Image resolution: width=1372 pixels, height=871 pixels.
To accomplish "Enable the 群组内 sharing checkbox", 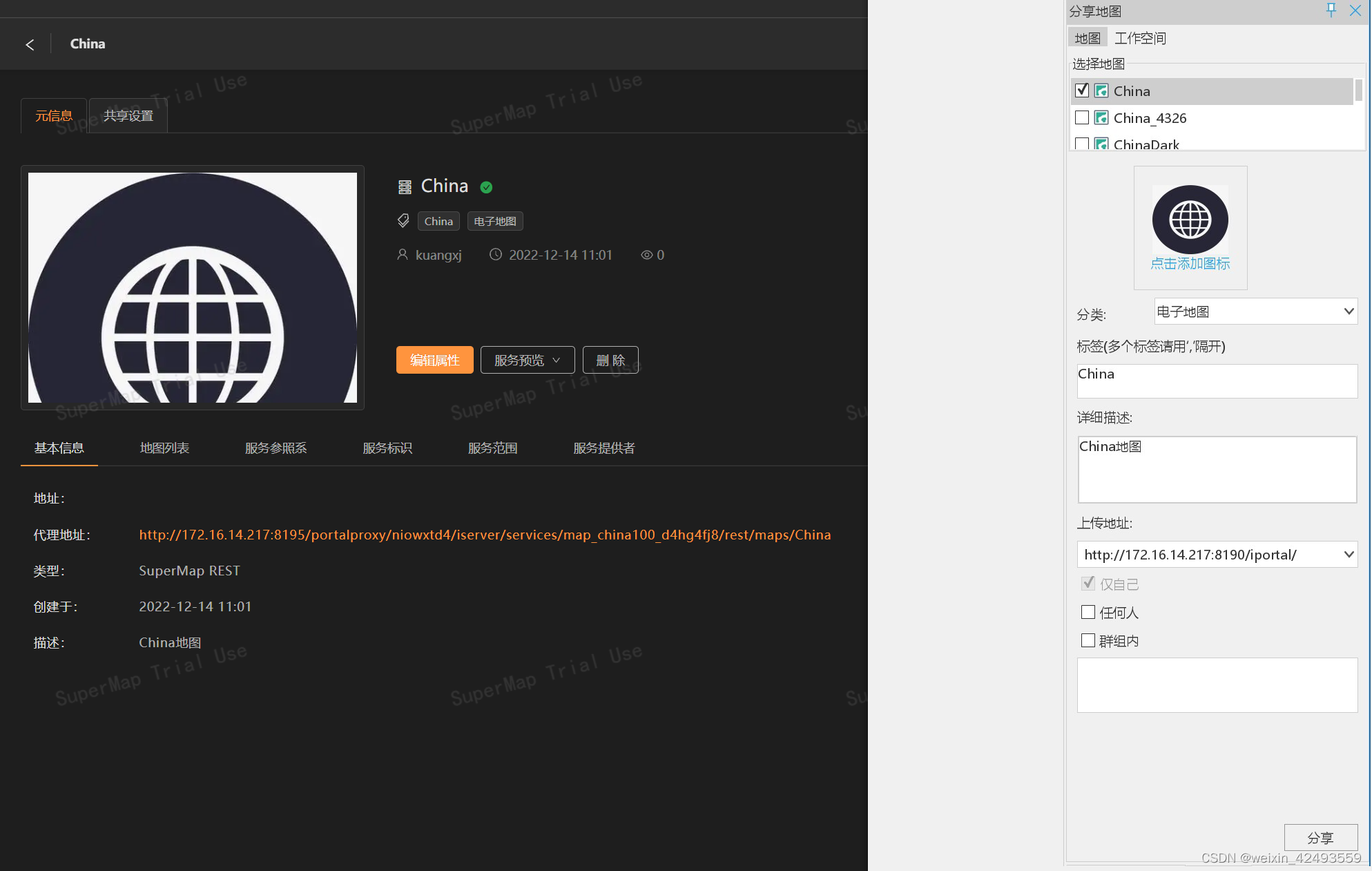I will click(x=1088, y=640).
